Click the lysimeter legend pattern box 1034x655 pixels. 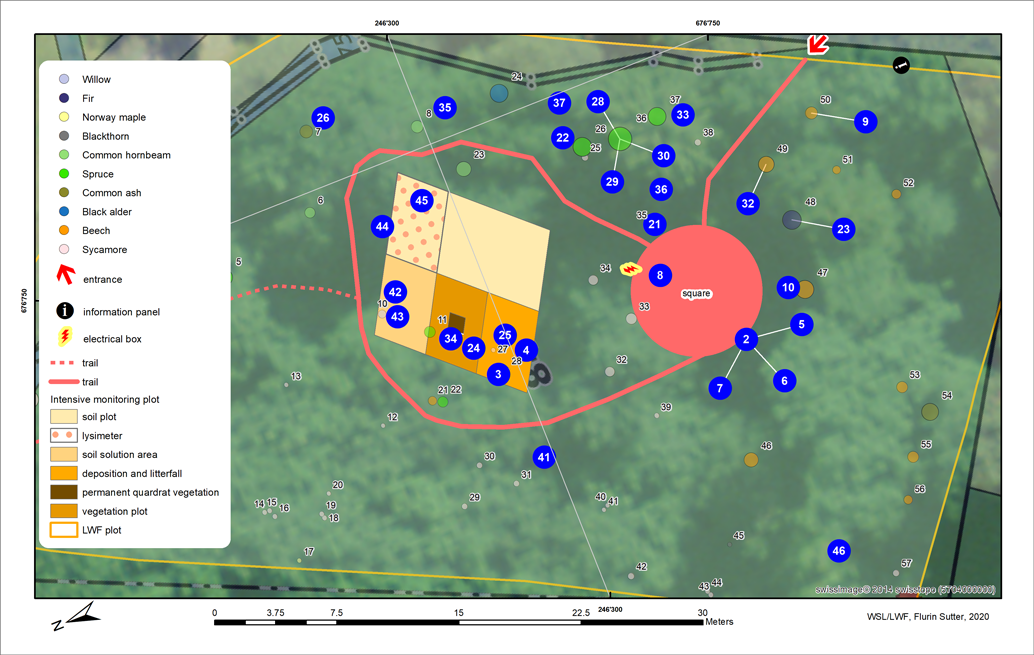63,436
